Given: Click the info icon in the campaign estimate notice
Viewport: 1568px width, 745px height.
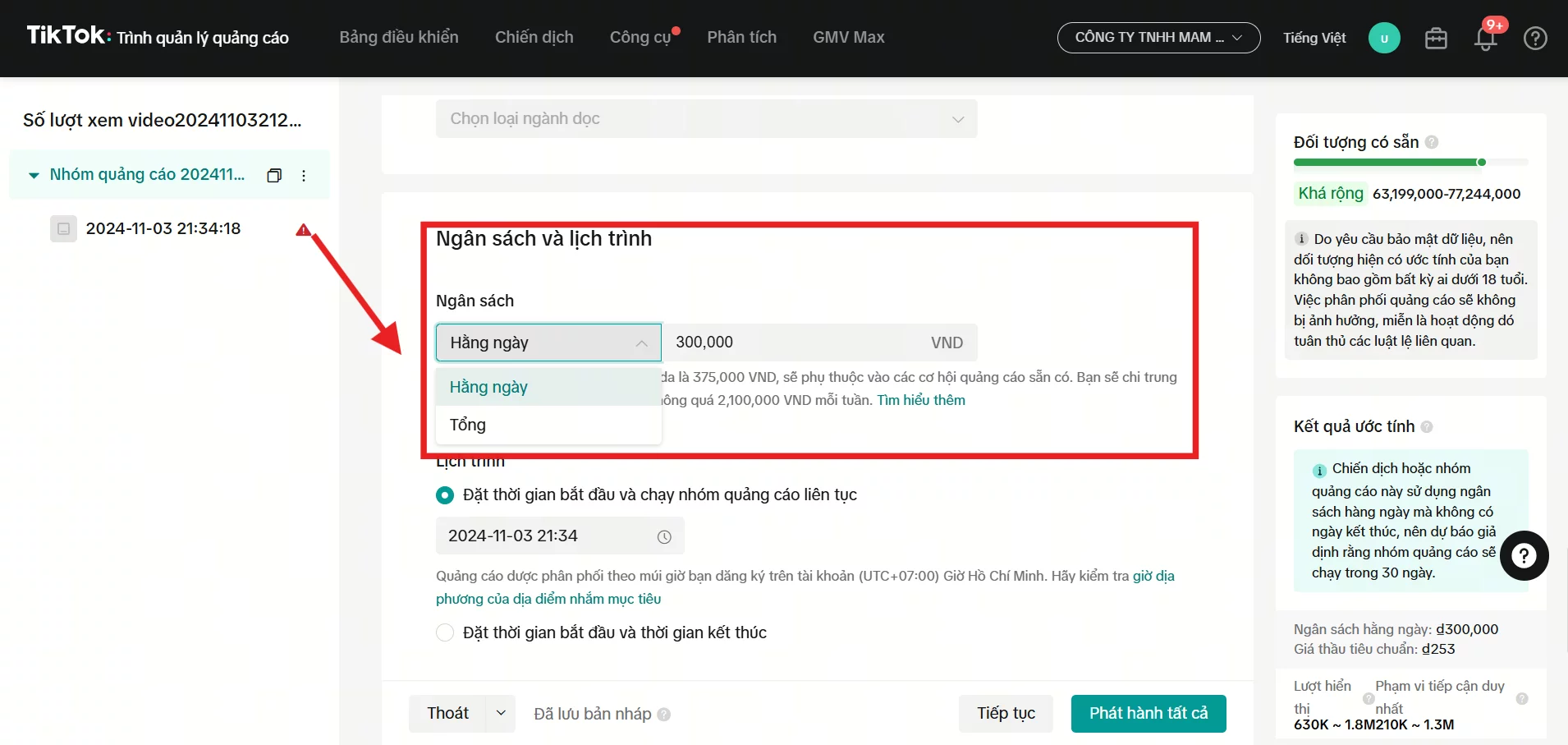Looking at the screenshot, I should tap(1319, 471).
